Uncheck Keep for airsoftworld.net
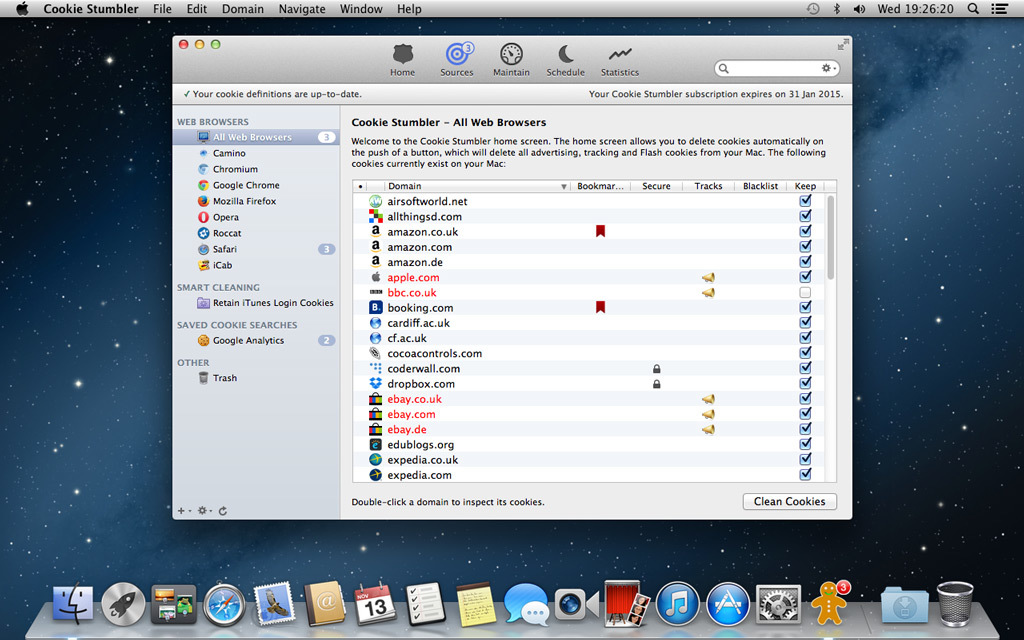Screen dimensions: 1024x640 (805, 200)
